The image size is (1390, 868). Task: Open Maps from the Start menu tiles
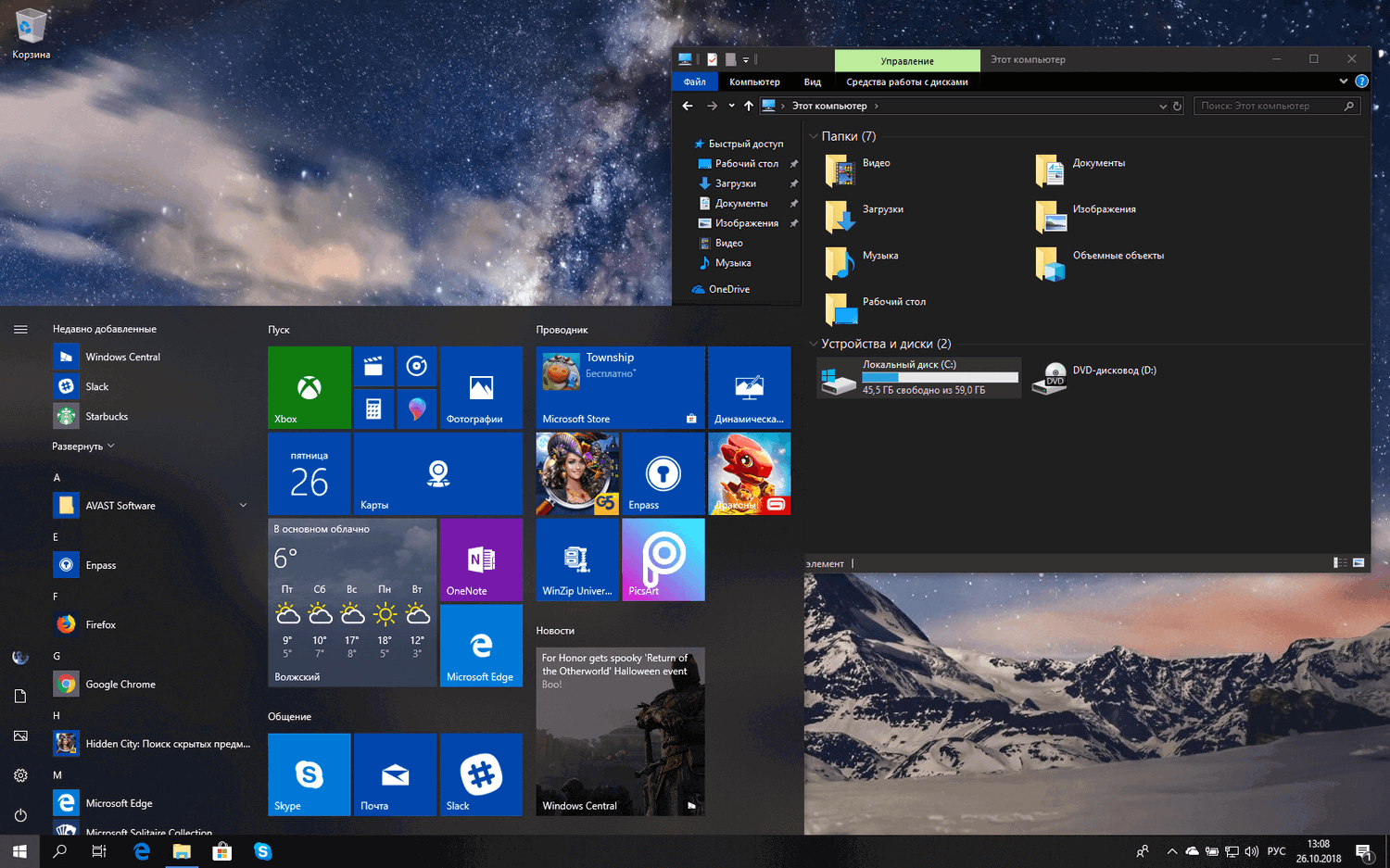(x=437, y=473)
